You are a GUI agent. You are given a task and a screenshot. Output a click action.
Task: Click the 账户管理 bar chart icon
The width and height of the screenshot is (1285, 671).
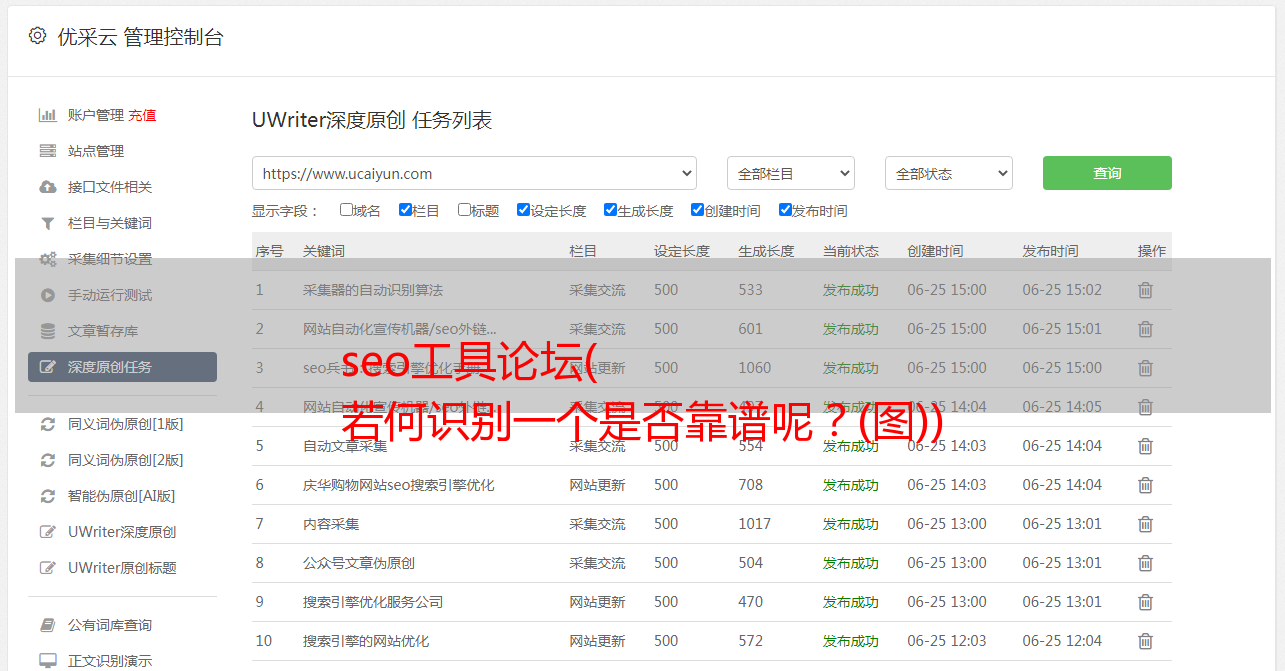[47, 115]
